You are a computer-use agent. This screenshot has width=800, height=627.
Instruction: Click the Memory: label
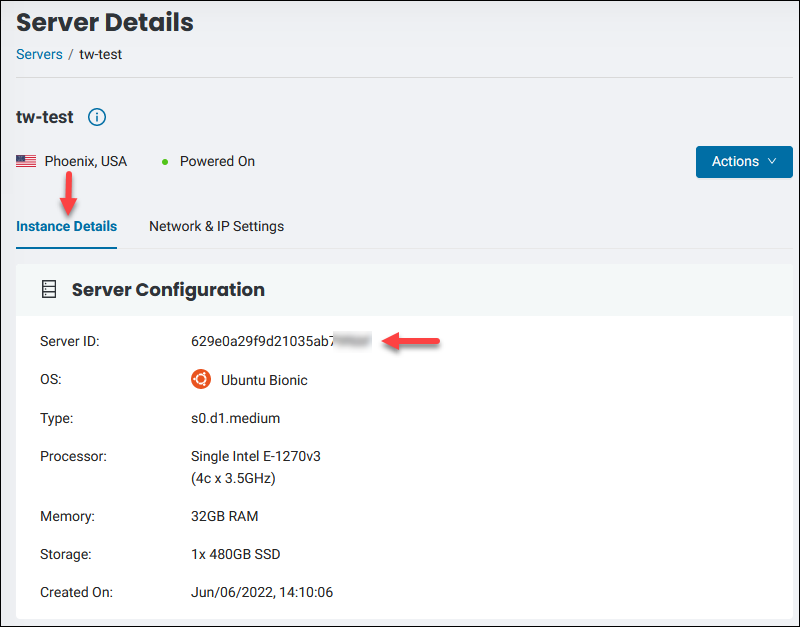pos(67,516)
